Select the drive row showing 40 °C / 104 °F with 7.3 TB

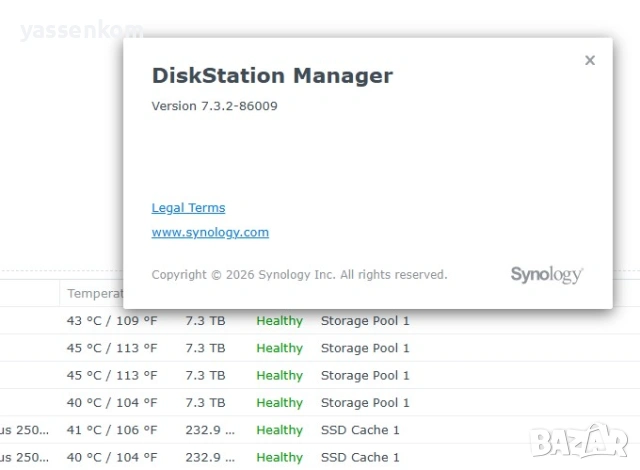320,403
